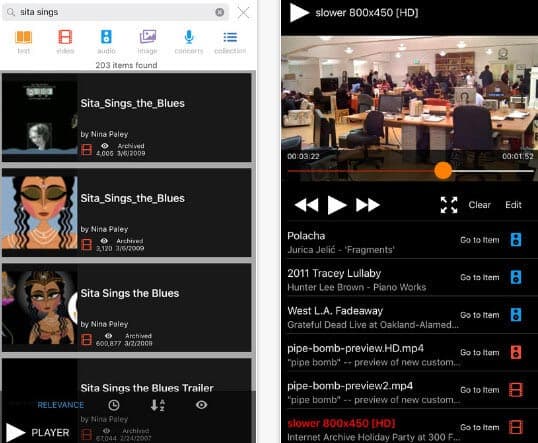Sort results by date clock icon
The image size is (538, 443).
tap(114, 405)
